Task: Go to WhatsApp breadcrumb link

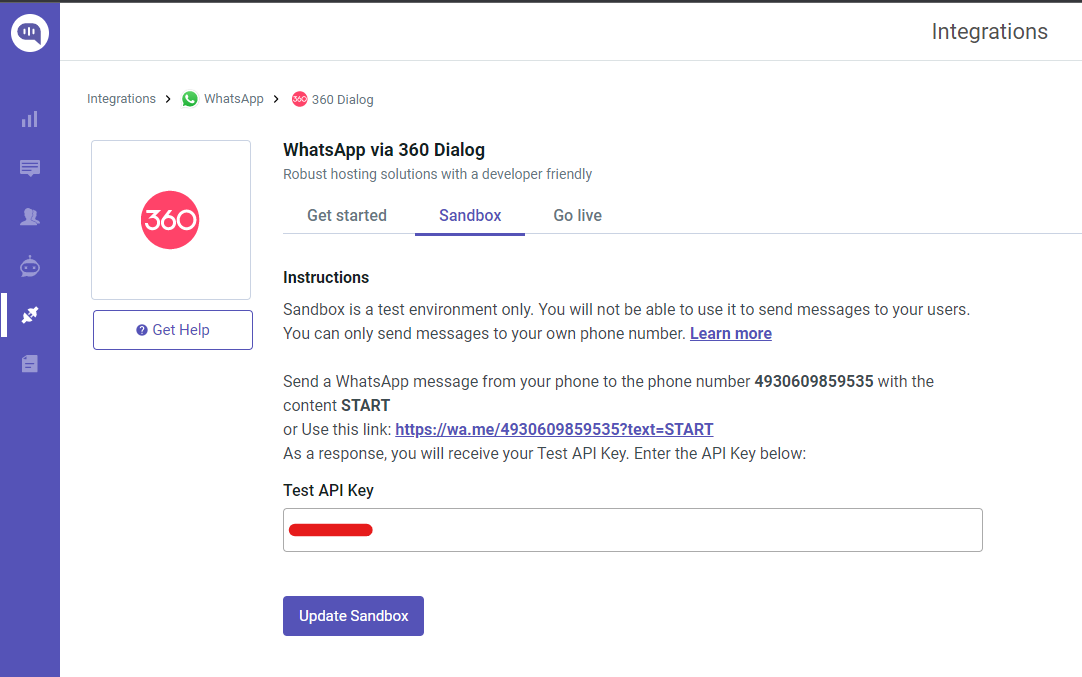Action: click(x=234, y=99)
